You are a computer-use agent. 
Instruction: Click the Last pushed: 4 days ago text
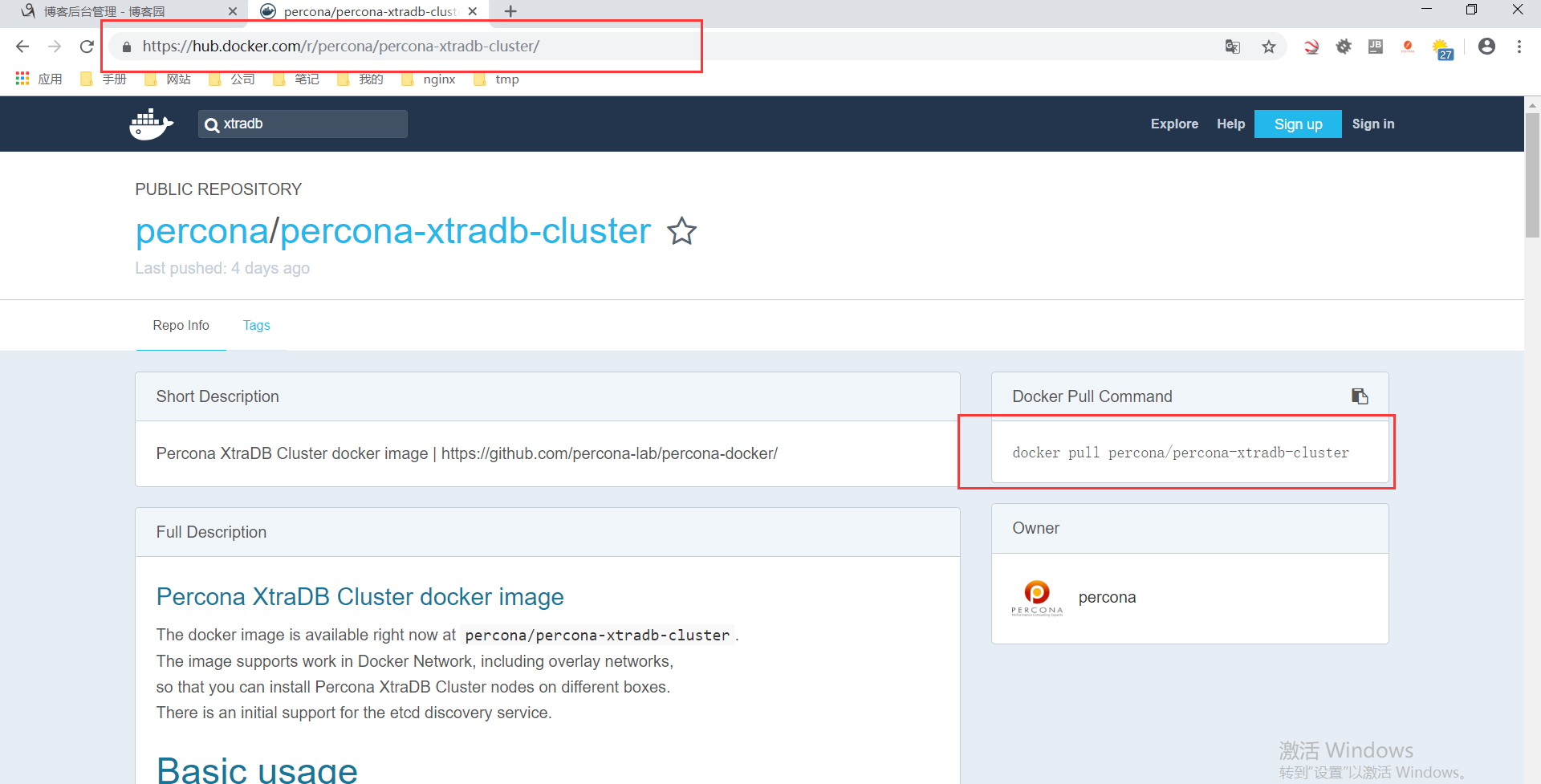222,268
